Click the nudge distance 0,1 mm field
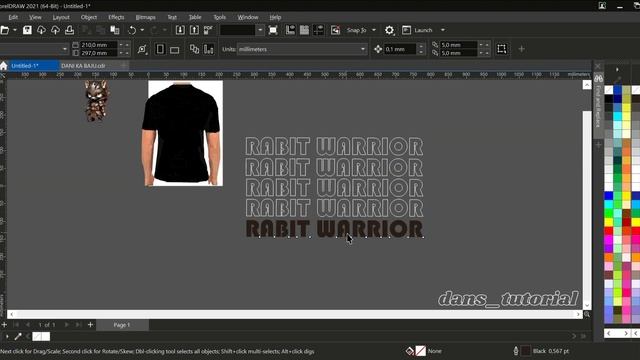This screenshot has height=360, width=640. [x=400, y=49]
